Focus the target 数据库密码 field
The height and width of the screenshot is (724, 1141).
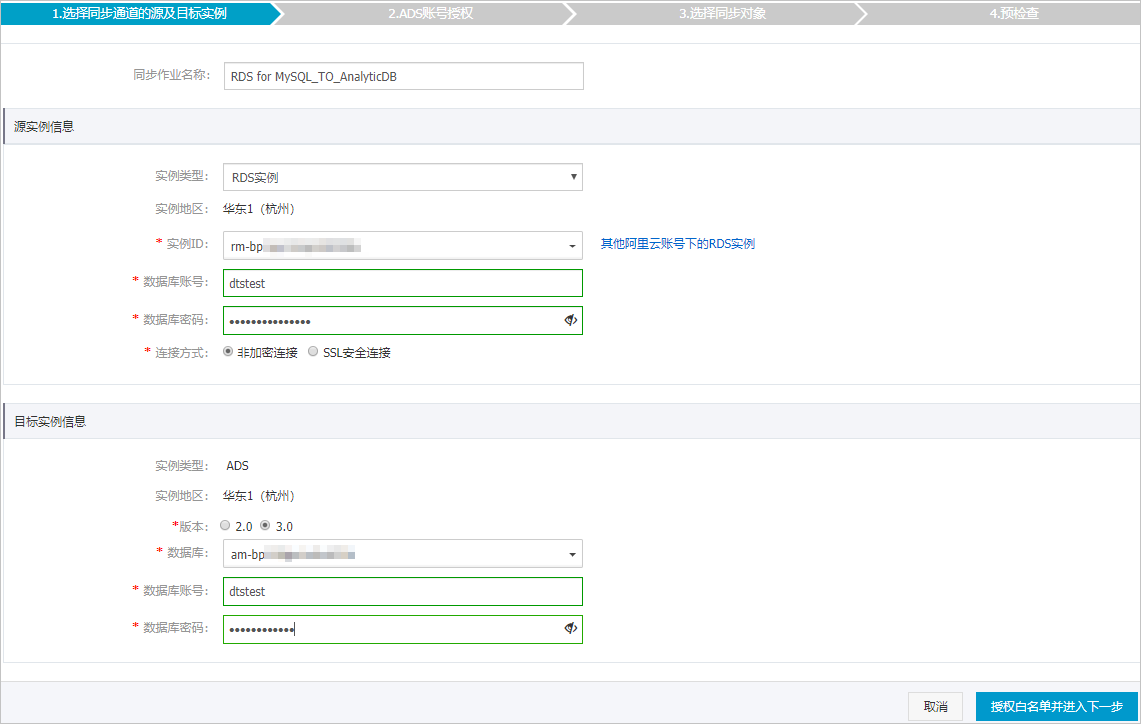(402, 629)
